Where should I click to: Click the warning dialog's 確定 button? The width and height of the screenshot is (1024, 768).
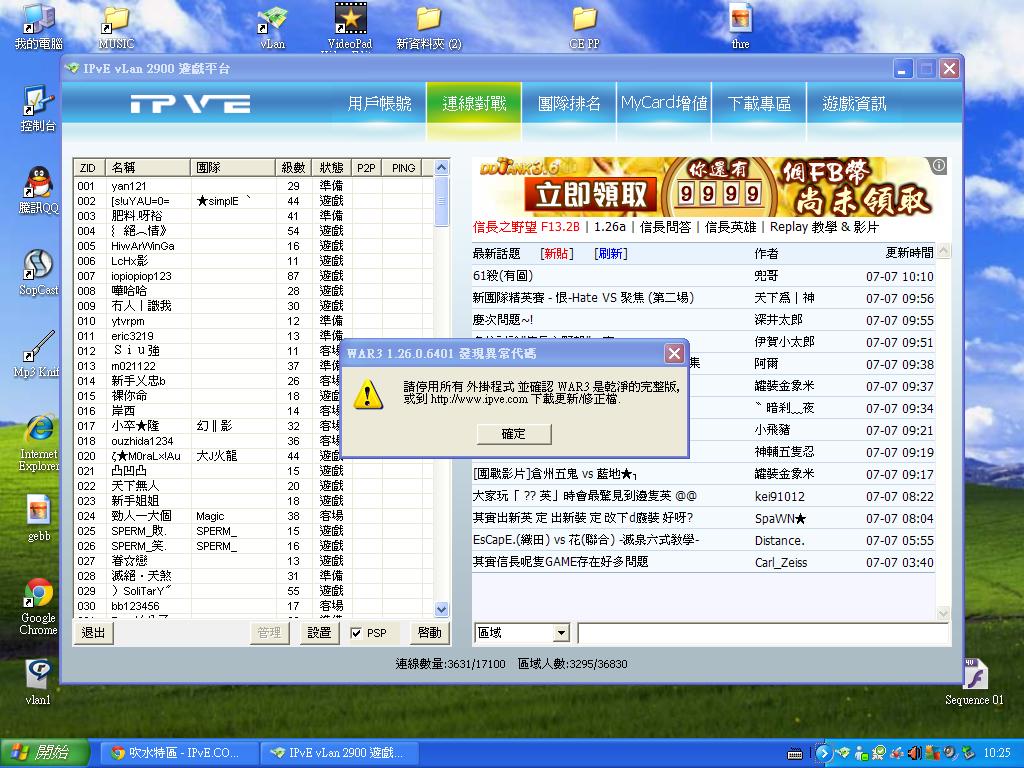513,433
